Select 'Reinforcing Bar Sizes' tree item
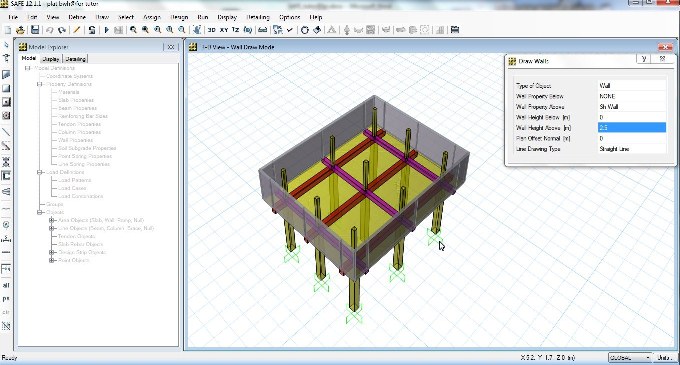This screenshot has height=365, width=680. point(82,116)
